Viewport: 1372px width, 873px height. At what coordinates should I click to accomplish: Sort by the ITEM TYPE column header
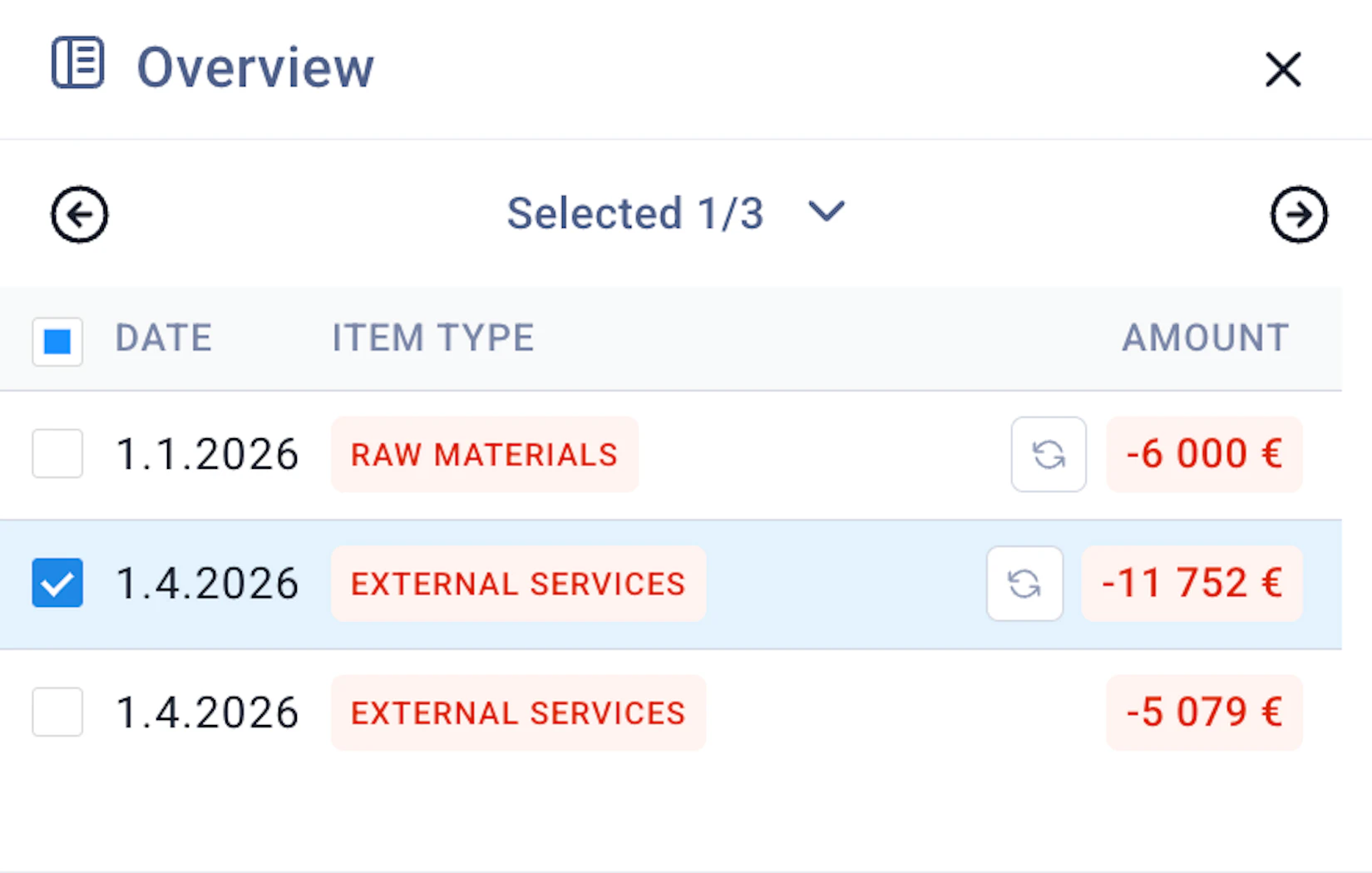click(432, 338)
